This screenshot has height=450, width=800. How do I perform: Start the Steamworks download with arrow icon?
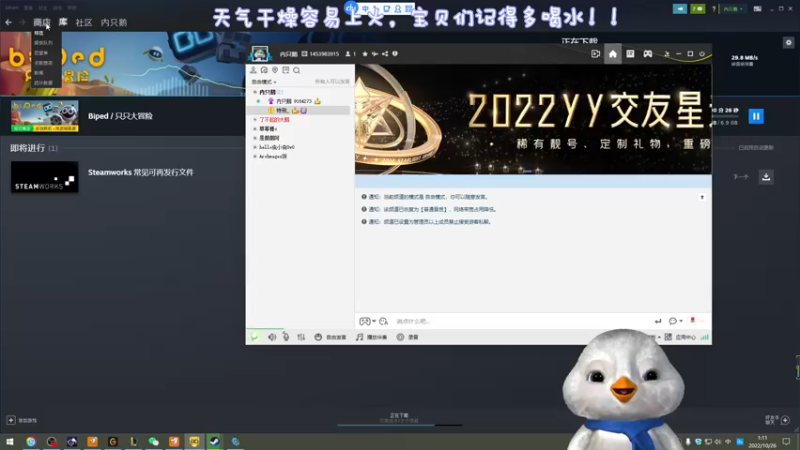(766, 177)
